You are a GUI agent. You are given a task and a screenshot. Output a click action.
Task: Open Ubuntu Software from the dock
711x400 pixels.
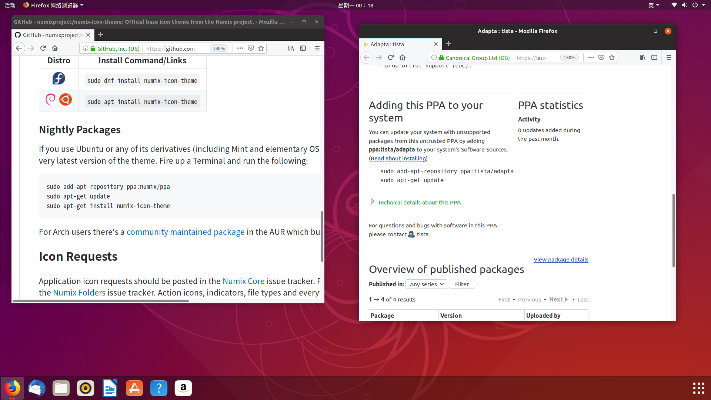click(135, 388)
